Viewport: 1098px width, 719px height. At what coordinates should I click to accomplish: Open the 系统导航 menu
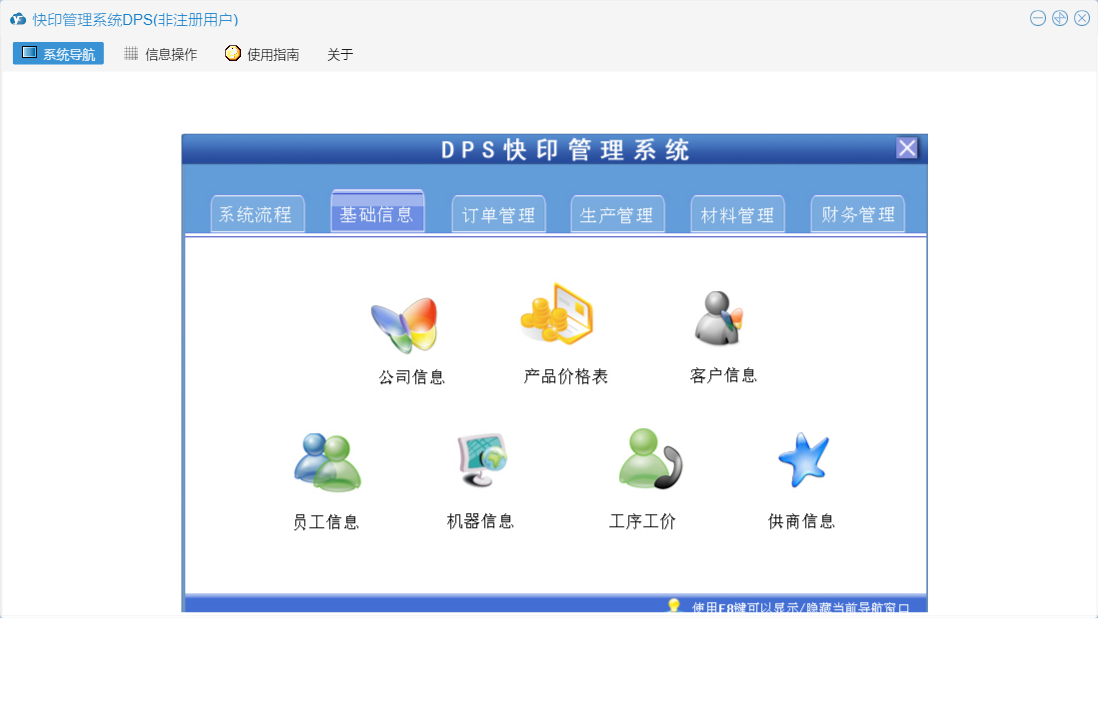[x=58, y=53]
